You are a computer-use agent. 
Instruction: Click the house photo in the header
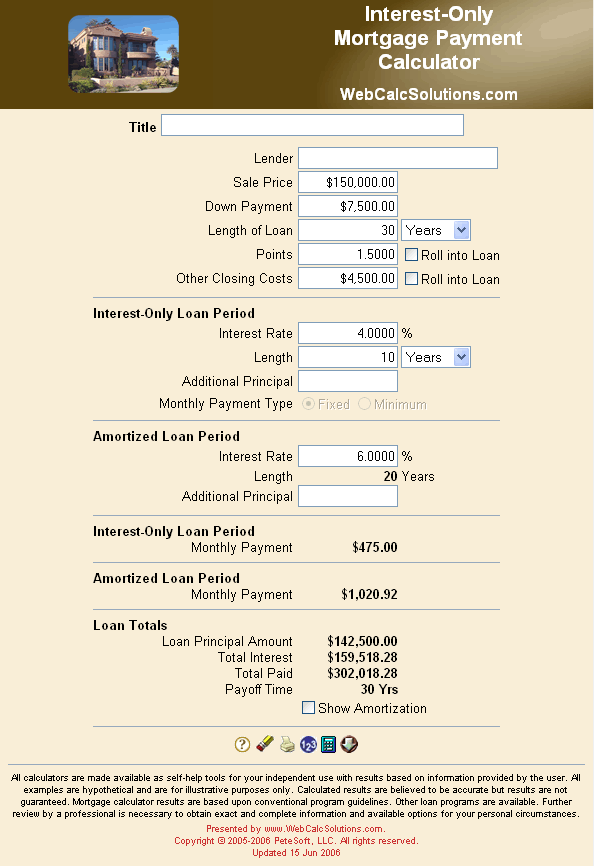(123, 54)
